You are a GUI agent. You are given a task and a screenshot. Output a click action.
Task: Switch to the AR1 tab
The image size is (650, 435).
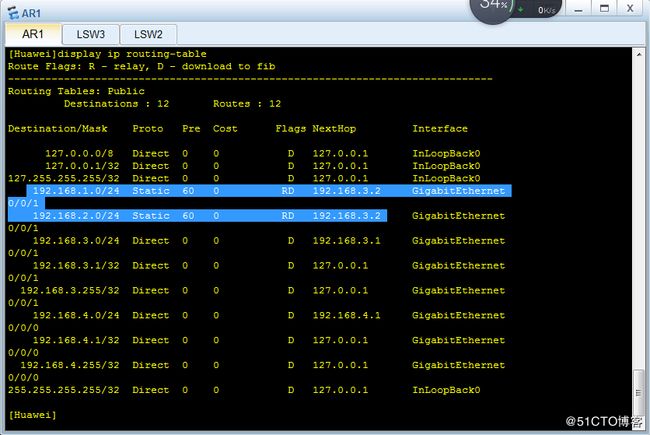pos(33,34)
